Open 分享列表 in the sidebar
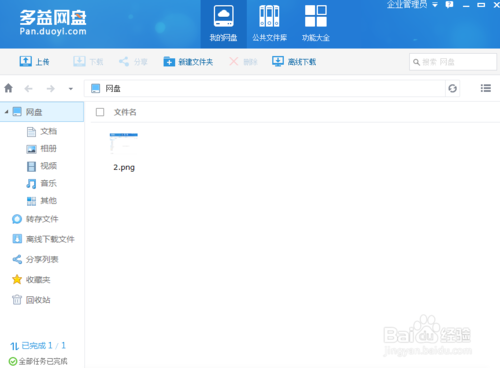The width and height of the screenshot is (500, 368). click(35, 259)
